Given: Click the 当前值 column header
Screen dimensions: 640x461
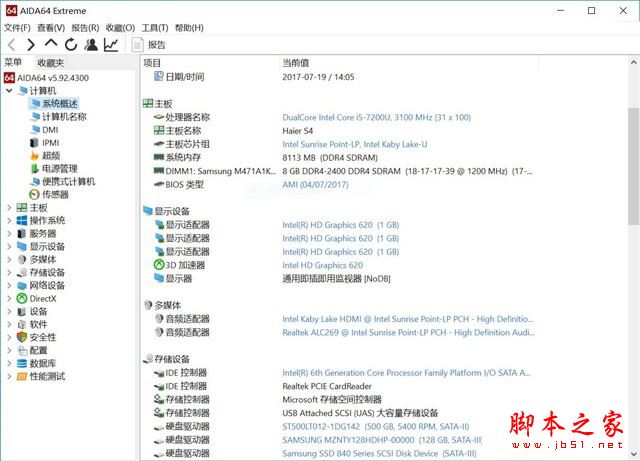Looking at the screenshot, I should point(296,63).
